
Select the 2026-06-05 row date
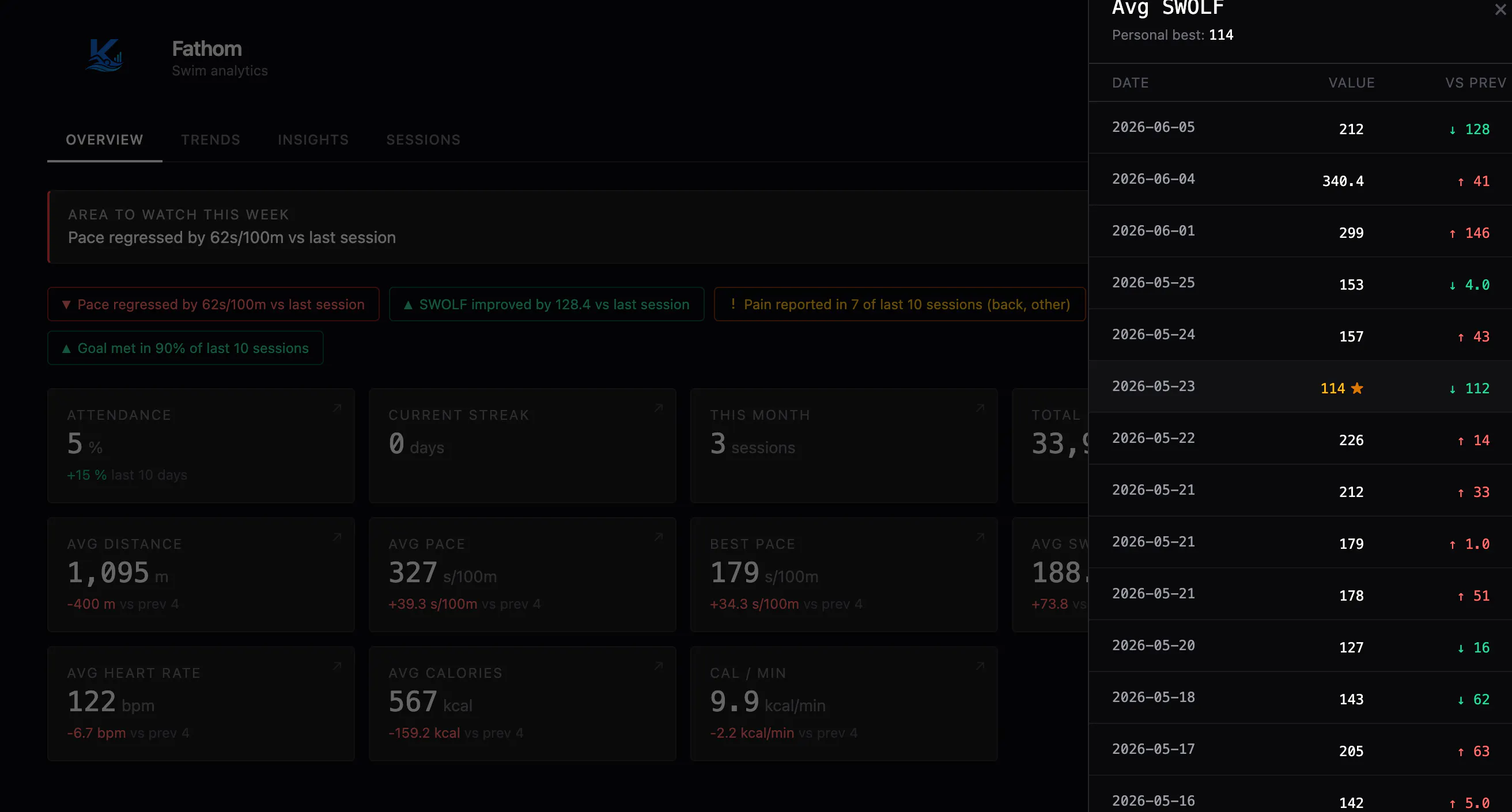pos(1153,127)
